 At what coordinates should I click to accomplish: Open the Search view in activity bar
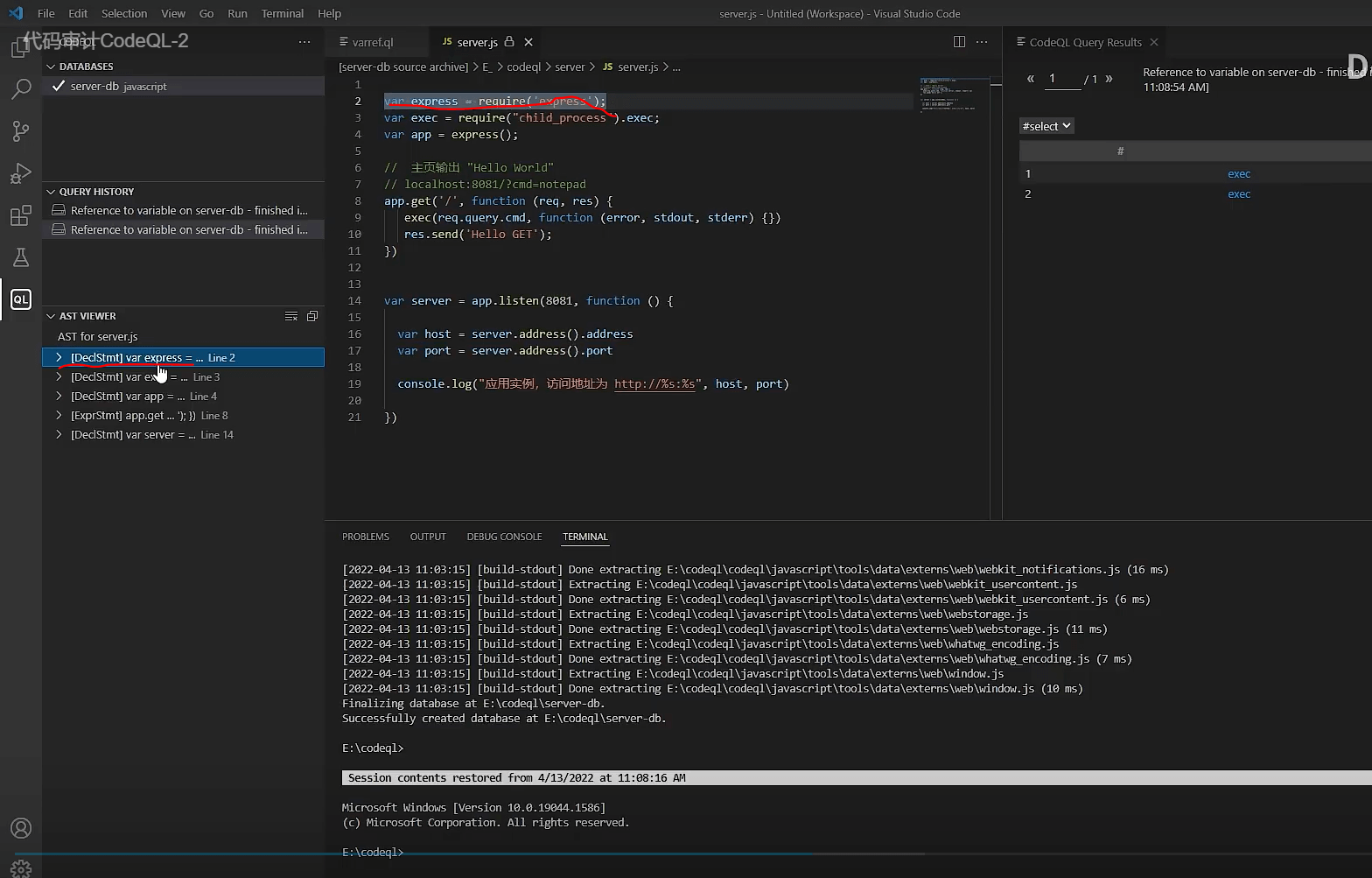[x=21, y=88]
